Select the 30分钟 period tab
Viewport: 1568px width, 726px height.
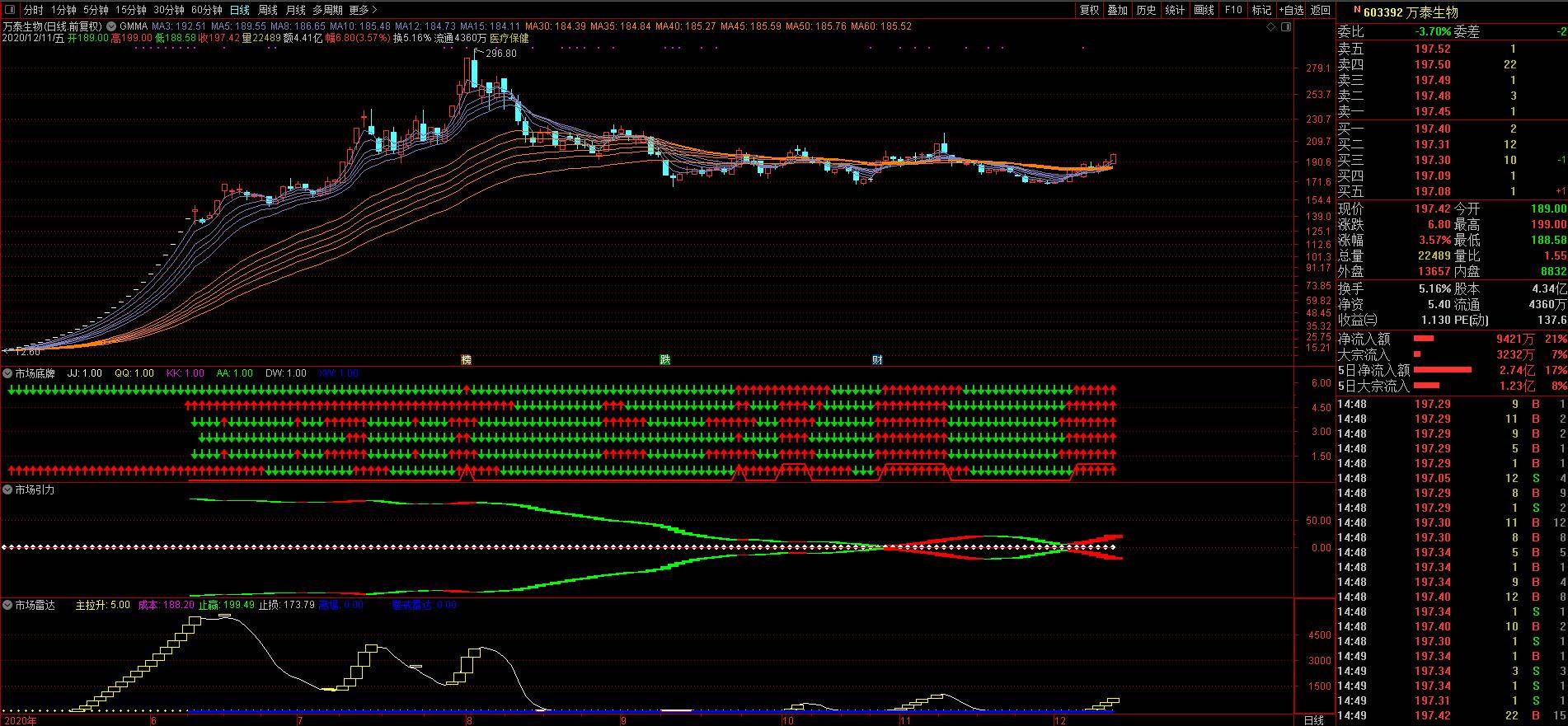click(x=168, y=10)
